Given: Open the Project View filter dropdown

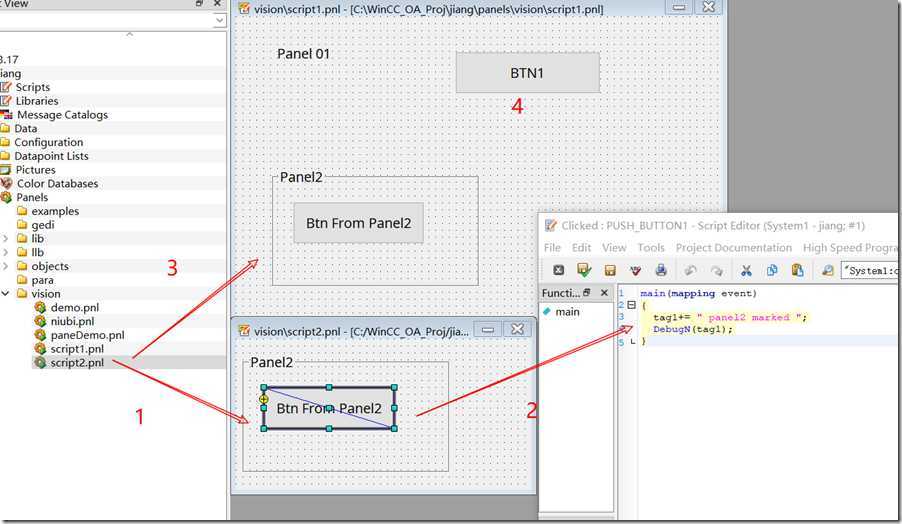Looking at the screenshot, I should pyautogui.click(x=219, y=20).
